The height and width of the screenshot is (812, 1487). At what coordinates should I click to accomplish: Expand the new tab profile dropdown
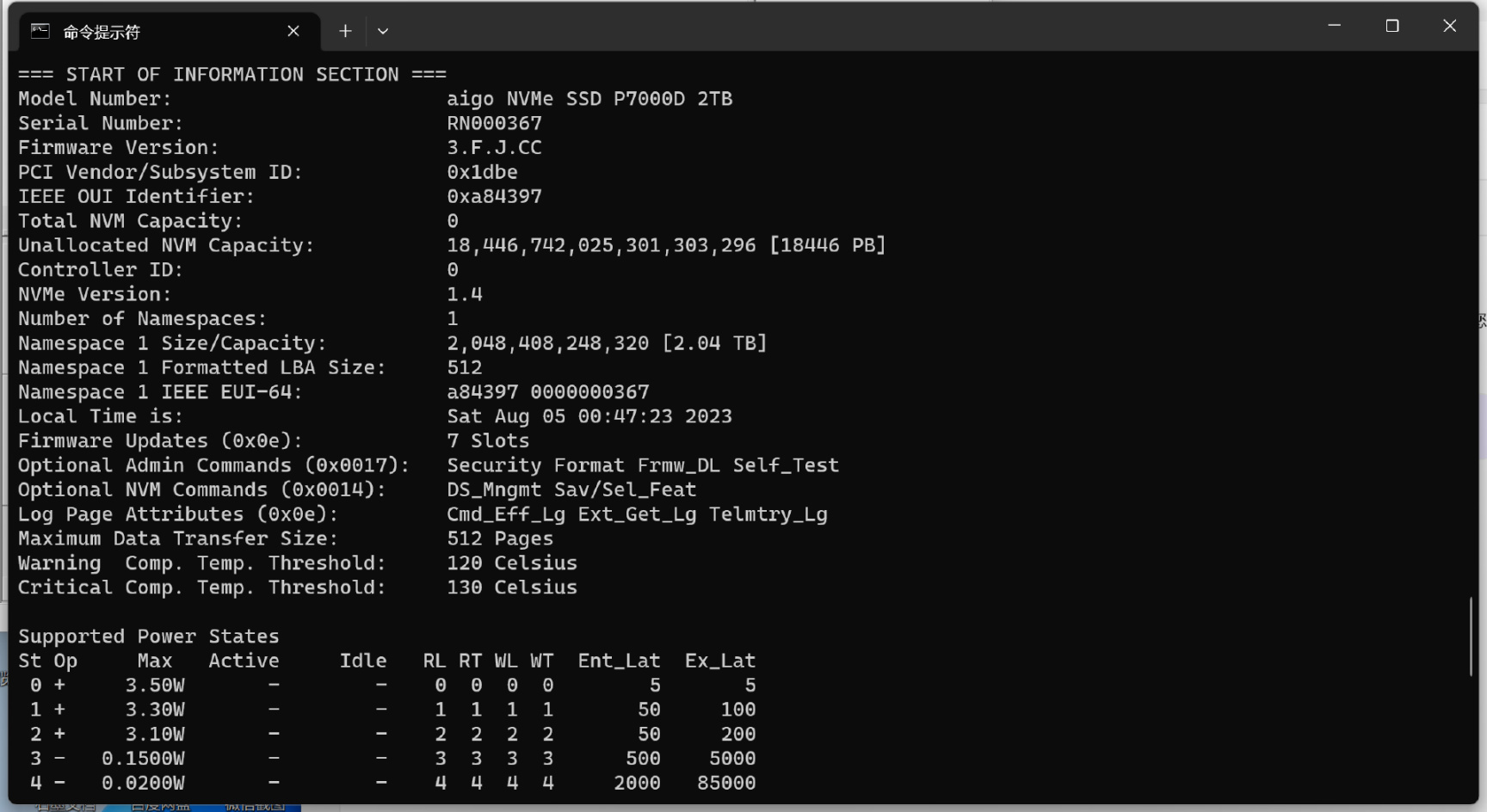pos(383,32)
